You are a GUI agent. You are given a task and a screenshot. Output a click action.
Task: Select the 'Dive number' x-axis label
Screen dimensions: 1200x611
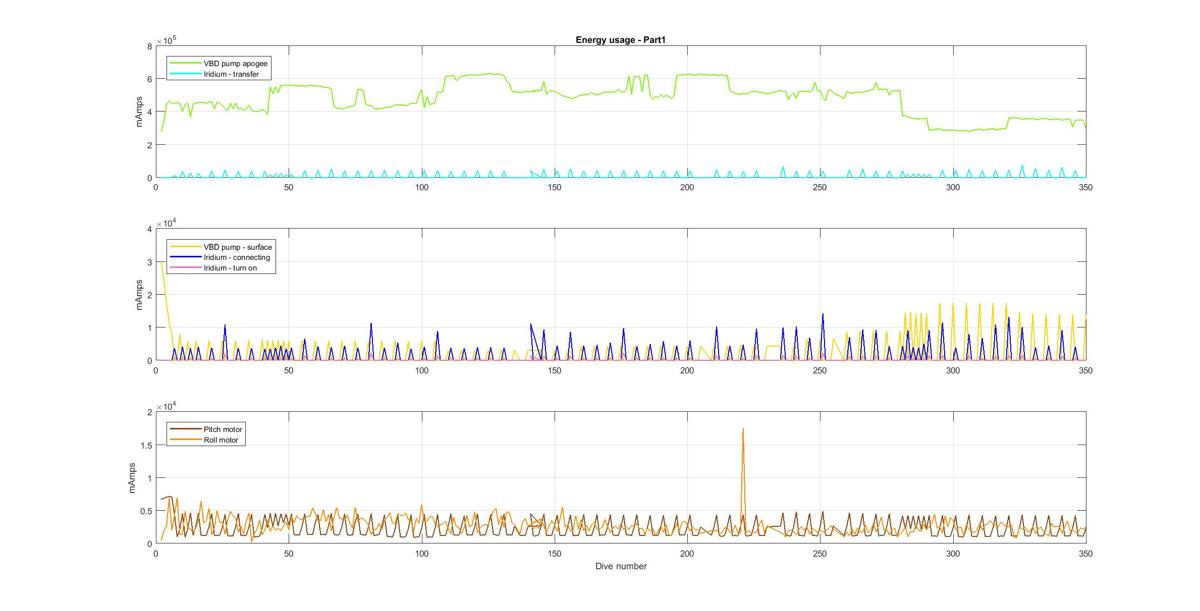click(x=620, y=566)
